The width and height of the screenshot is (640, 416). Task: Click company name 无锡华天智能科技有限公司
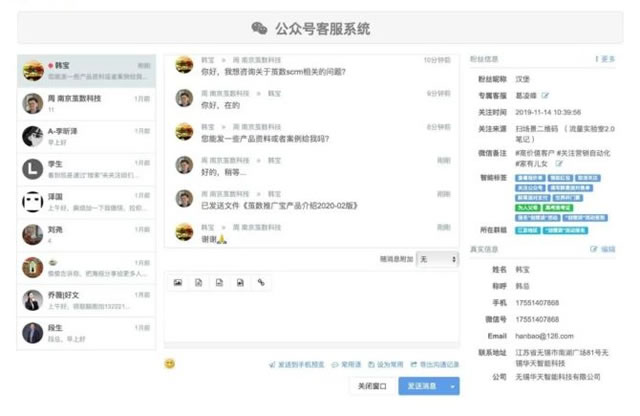pyautogui.click(x=558, y=377)
